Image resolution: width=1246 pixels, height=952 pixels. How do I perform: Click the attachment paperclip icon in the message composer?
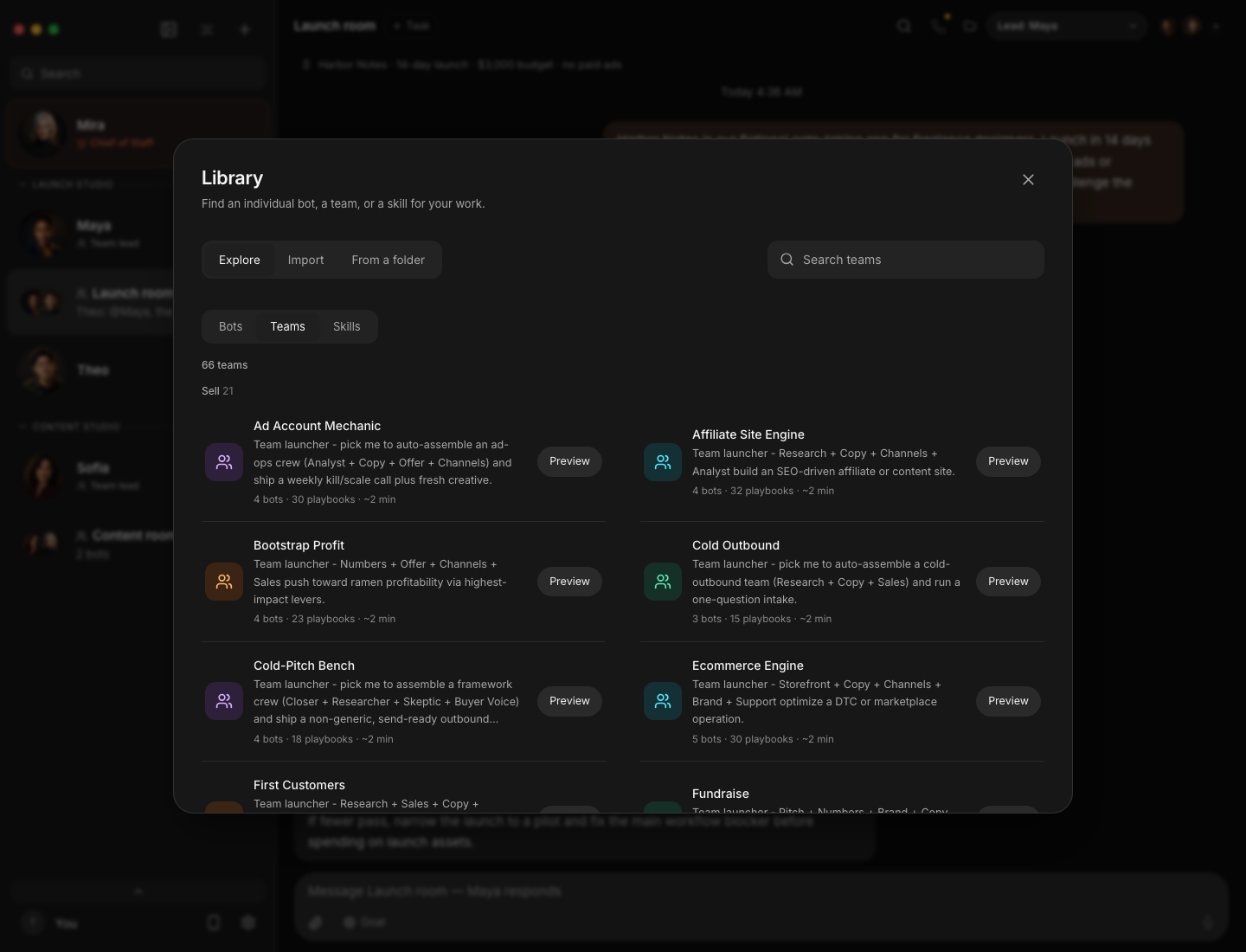click(x=316, y=923)
